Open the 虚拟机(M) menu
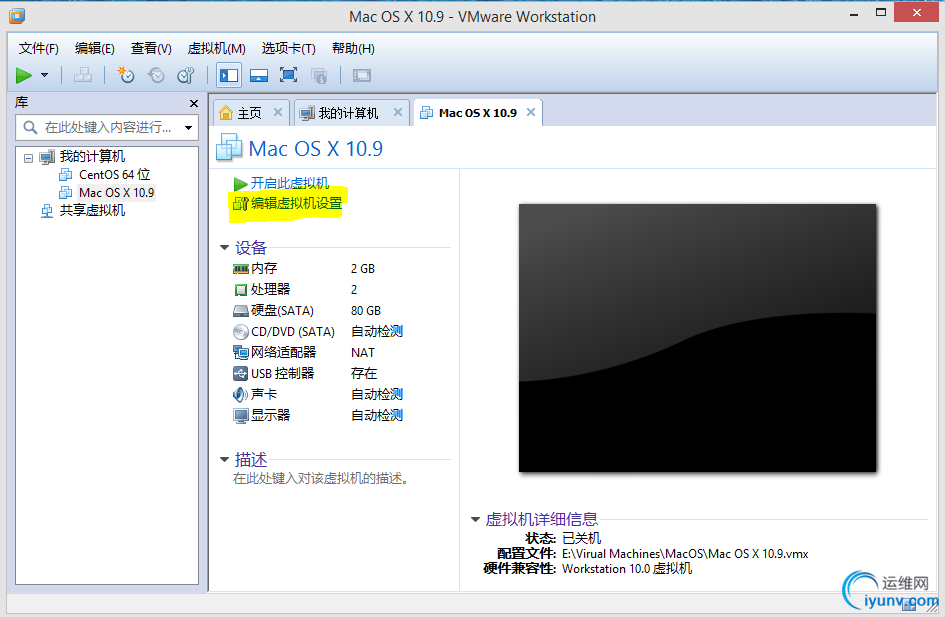 point(216,48)
